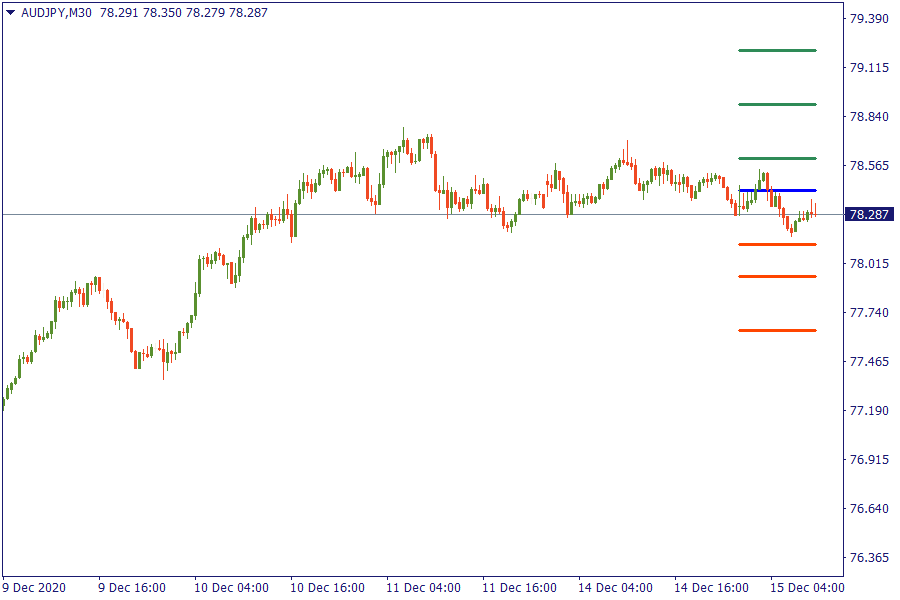This screenshot has height=600, width=900.
Task: Select the middle red support line
Action: coord(777,276)
